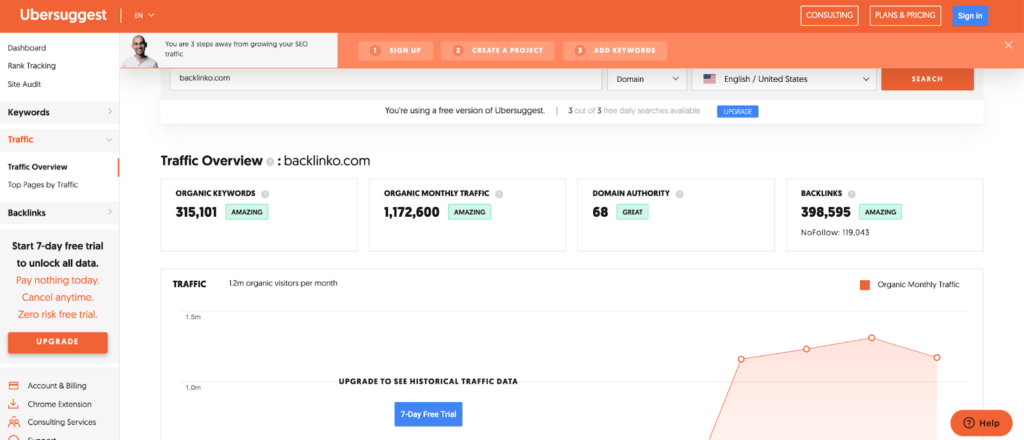
Task: Start the 7-Day Free Trial
Action: pos(430,413)
